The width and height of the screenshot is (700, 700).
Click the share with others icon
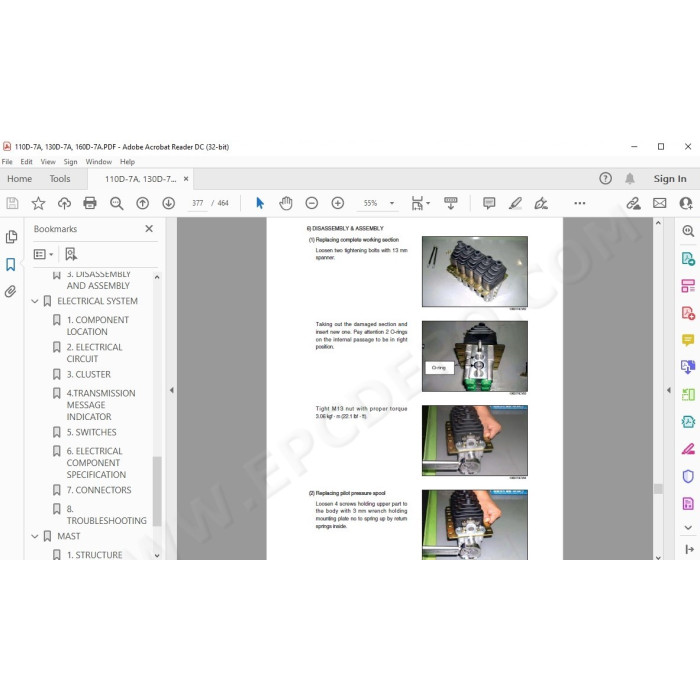click(x=685, y=203)
